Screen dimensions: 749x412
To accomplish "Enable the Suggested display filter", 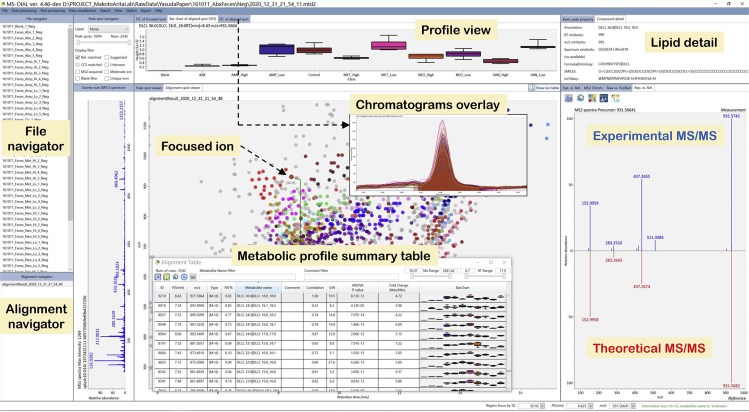I will pyautogui.click(x=107, y=57).
